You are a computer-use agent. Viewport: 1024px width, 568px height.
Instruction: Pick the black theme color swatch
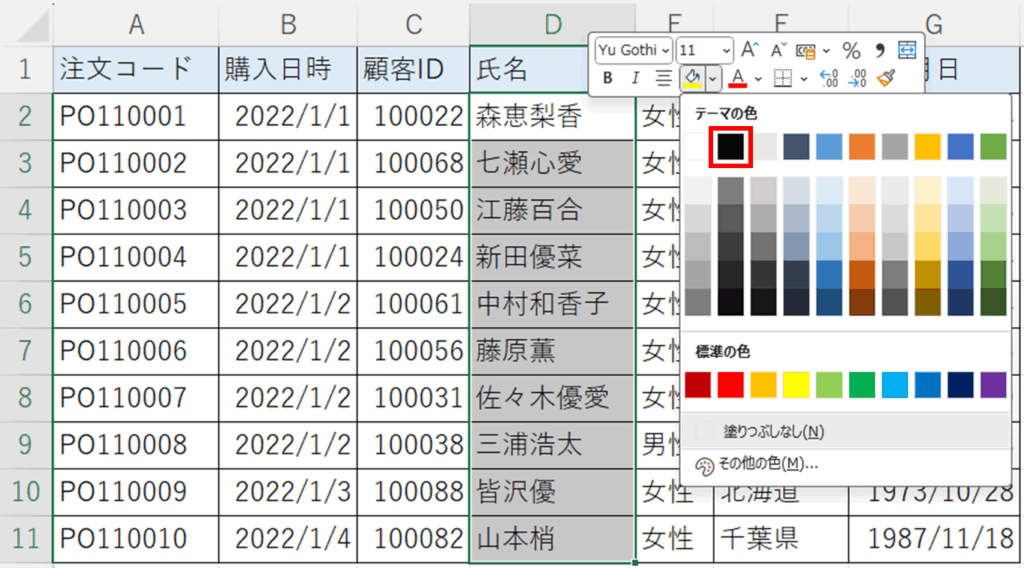730,146
